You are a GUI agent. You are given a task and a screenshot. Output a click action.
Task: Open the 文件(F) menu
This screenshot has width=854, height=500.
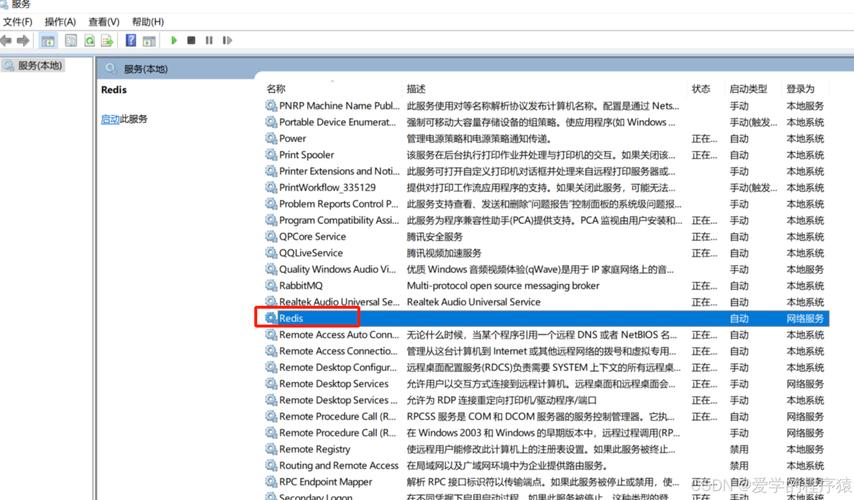(x=17, y=22)
